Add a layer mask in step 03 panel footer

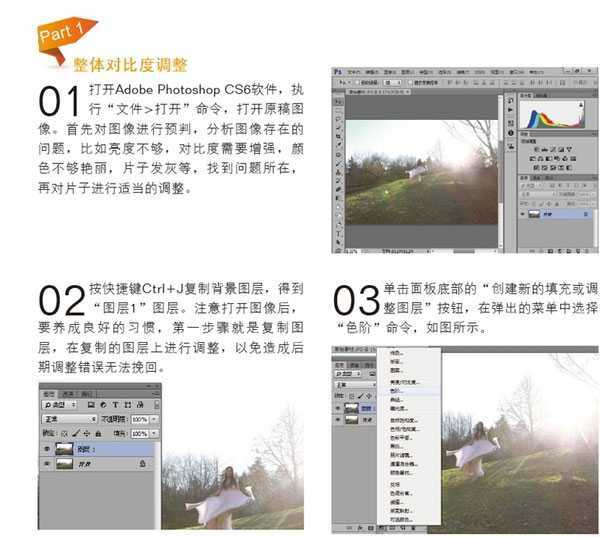pos(371,528)
